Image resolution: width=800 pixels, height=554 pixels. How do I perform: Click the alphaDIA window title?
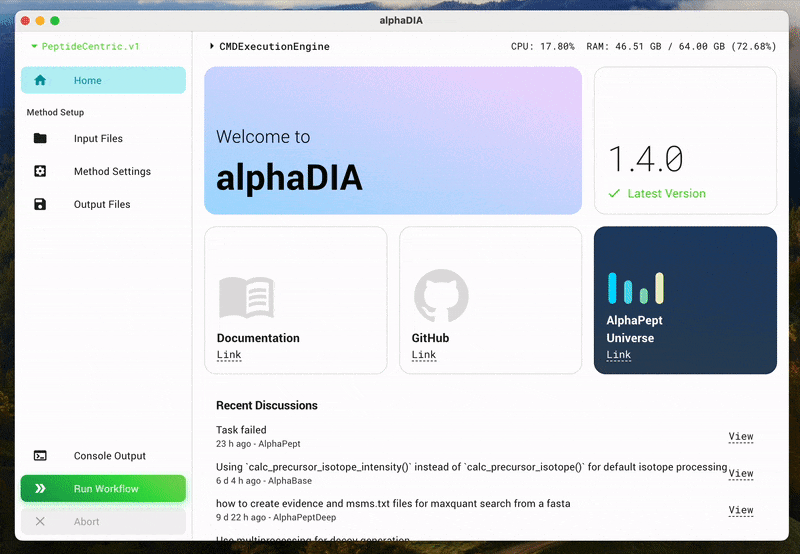click(401, 20)
